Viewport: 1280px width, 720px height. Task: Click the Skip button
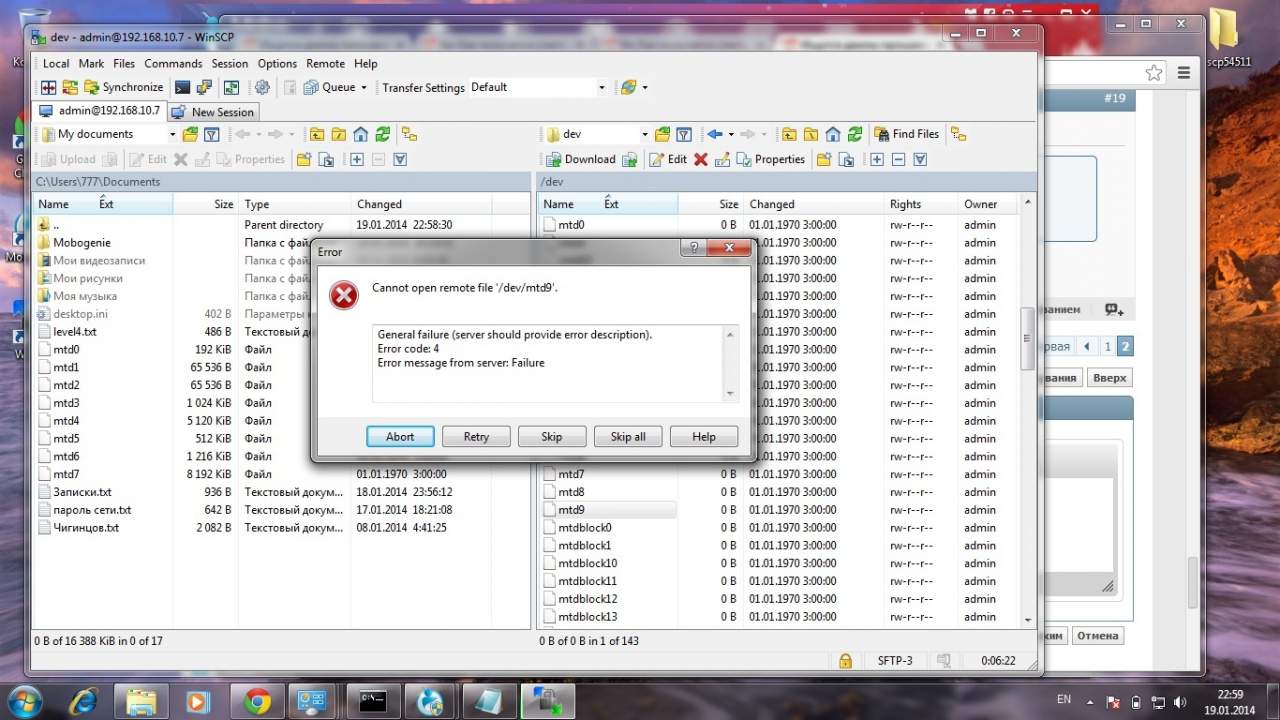[552, 436]
